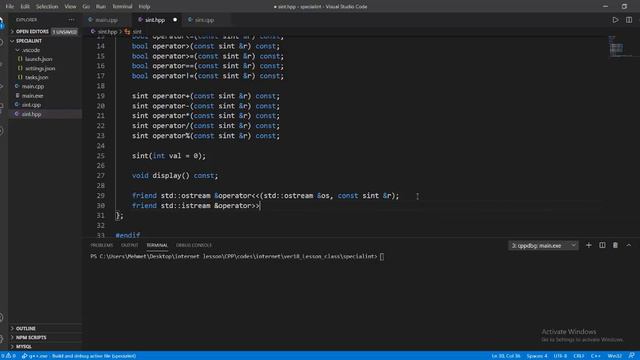This screenshot has height=360, width=640.
Task: Open the Help menu
Action: (144, 7)
